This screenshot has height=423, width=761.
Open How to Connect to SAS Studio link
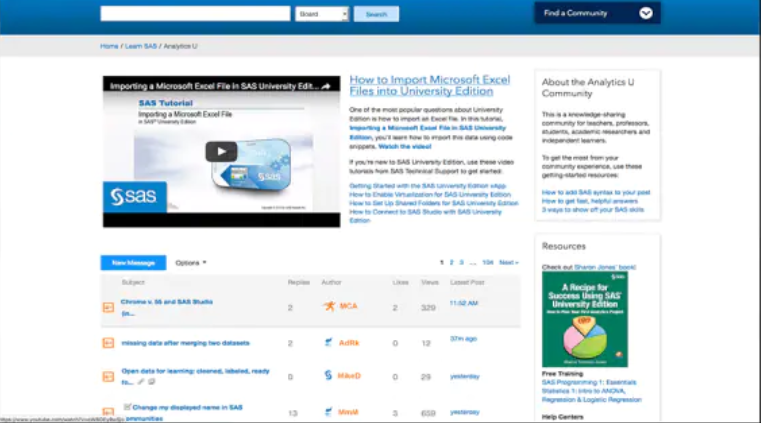[x=425, y=216]
